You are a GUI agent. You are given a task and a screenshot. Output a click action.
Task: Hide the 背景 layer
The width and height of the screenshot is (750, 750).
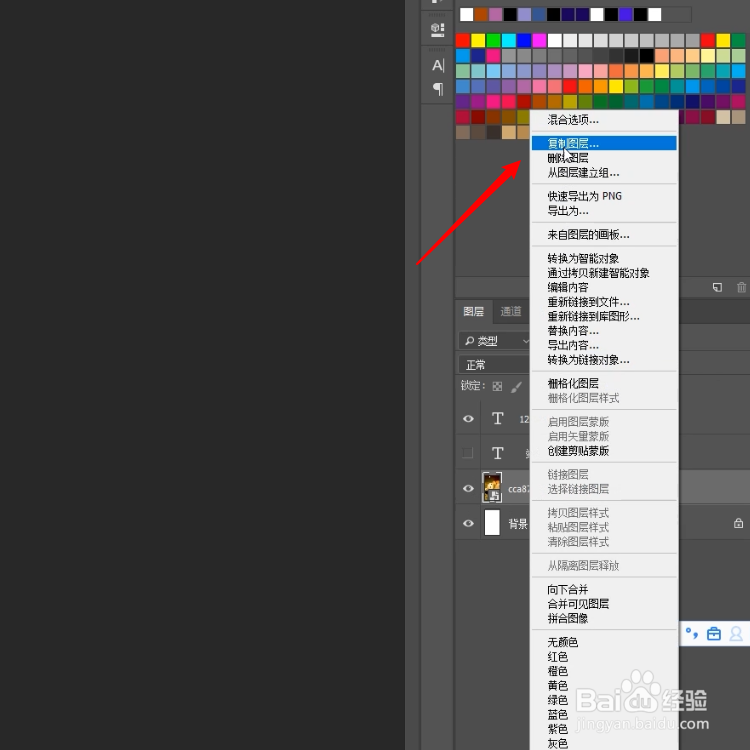(x=468, y=523)
